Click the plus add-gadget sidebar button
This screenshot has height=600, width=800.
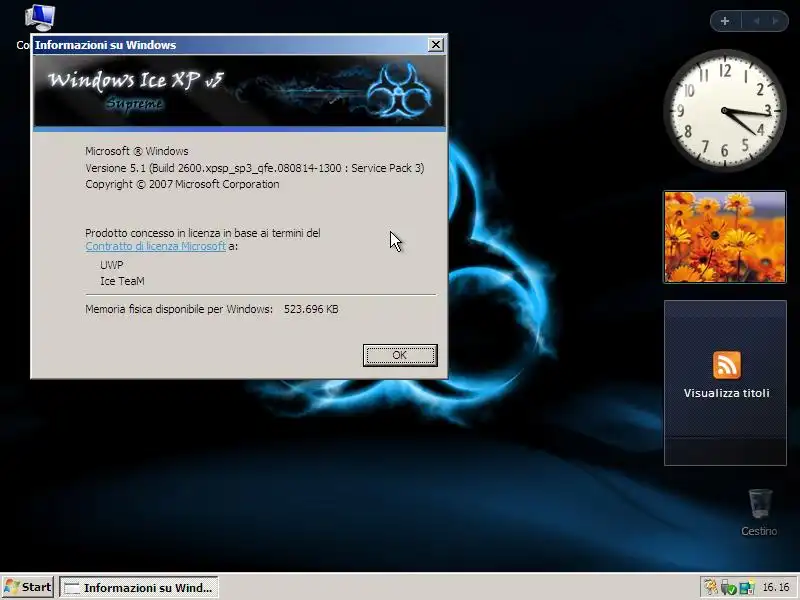(725, 21)
